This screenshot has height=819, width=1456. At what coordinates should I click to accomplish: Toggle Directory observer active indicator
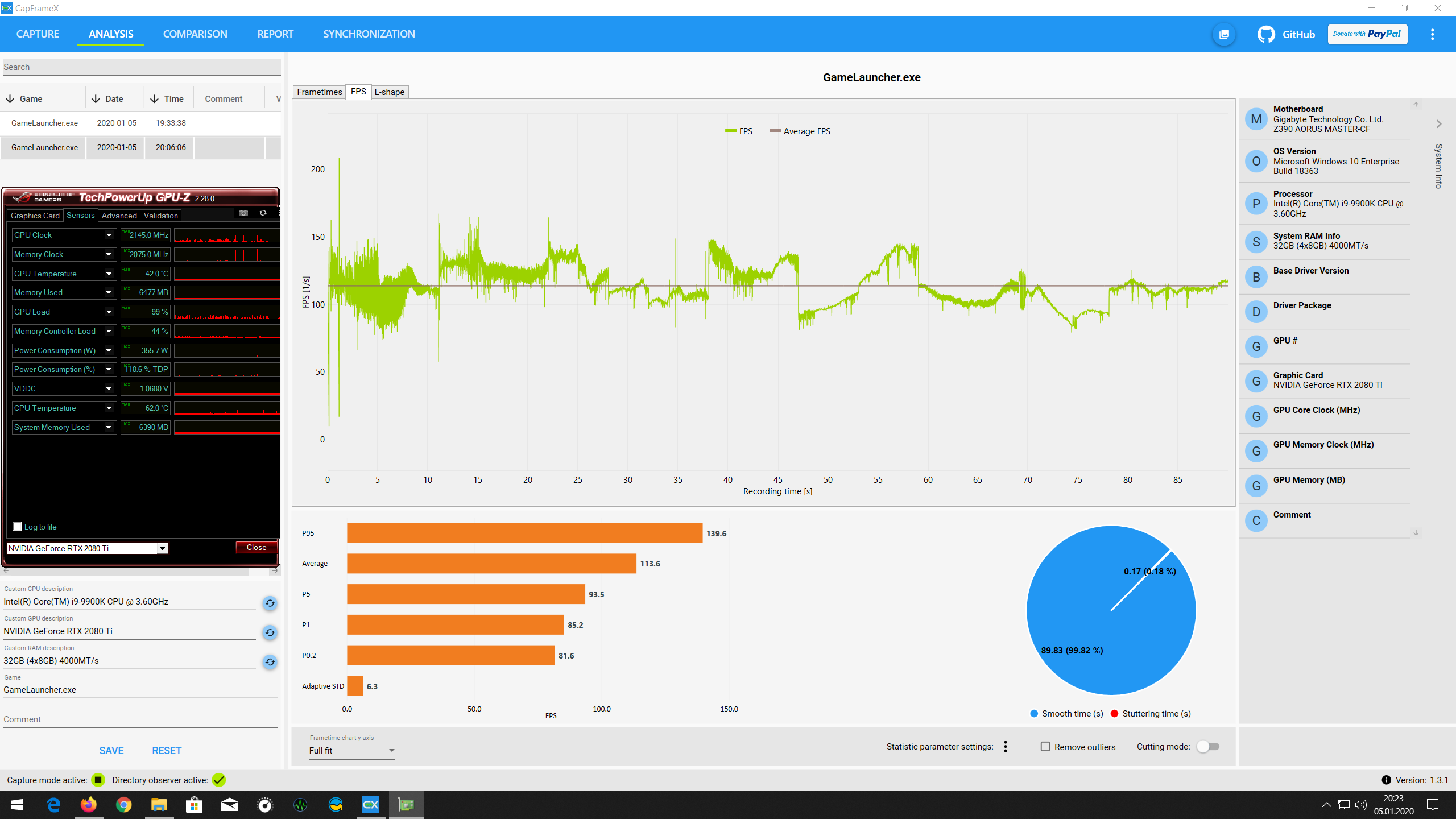coord(219,780)
